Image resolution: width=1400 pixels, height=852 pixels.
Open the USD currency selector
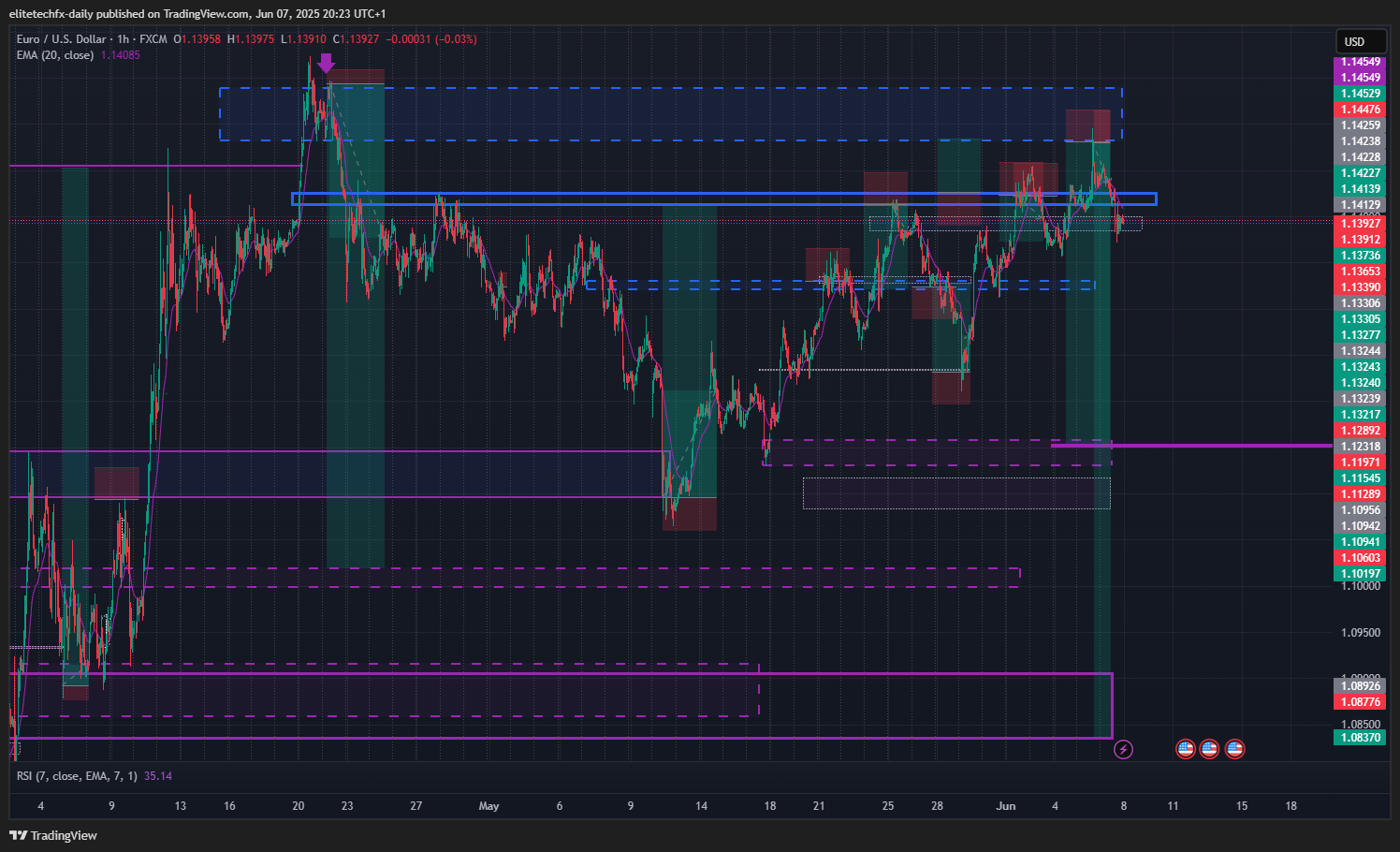[x=1360, y=41]
